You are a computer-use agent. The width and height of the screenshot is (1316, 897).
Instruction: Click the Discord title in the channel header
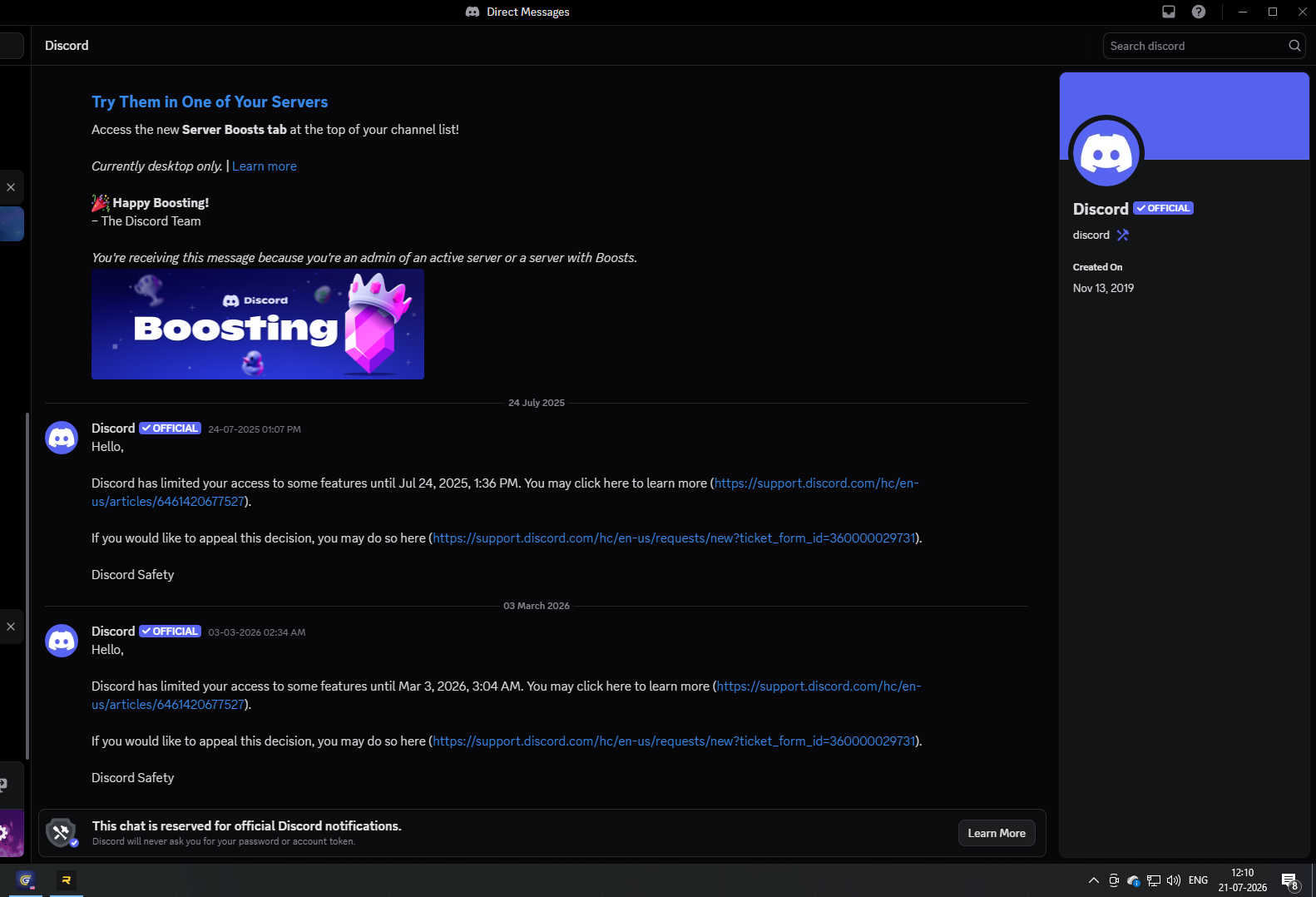(67, 46)
